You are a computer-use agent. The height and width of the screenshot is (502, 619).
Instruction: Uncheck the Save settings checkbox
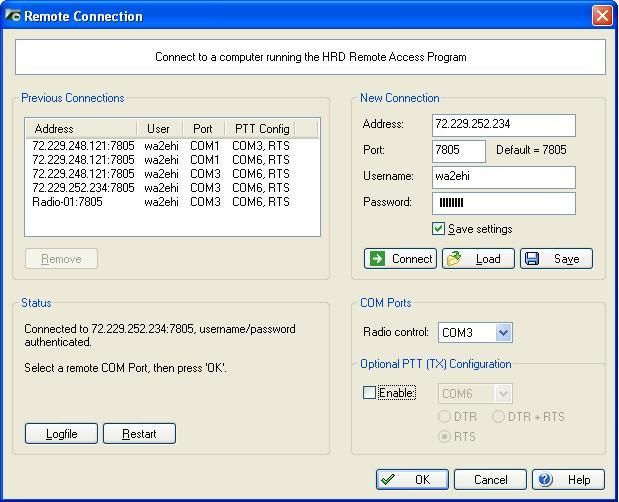[438, 229]
